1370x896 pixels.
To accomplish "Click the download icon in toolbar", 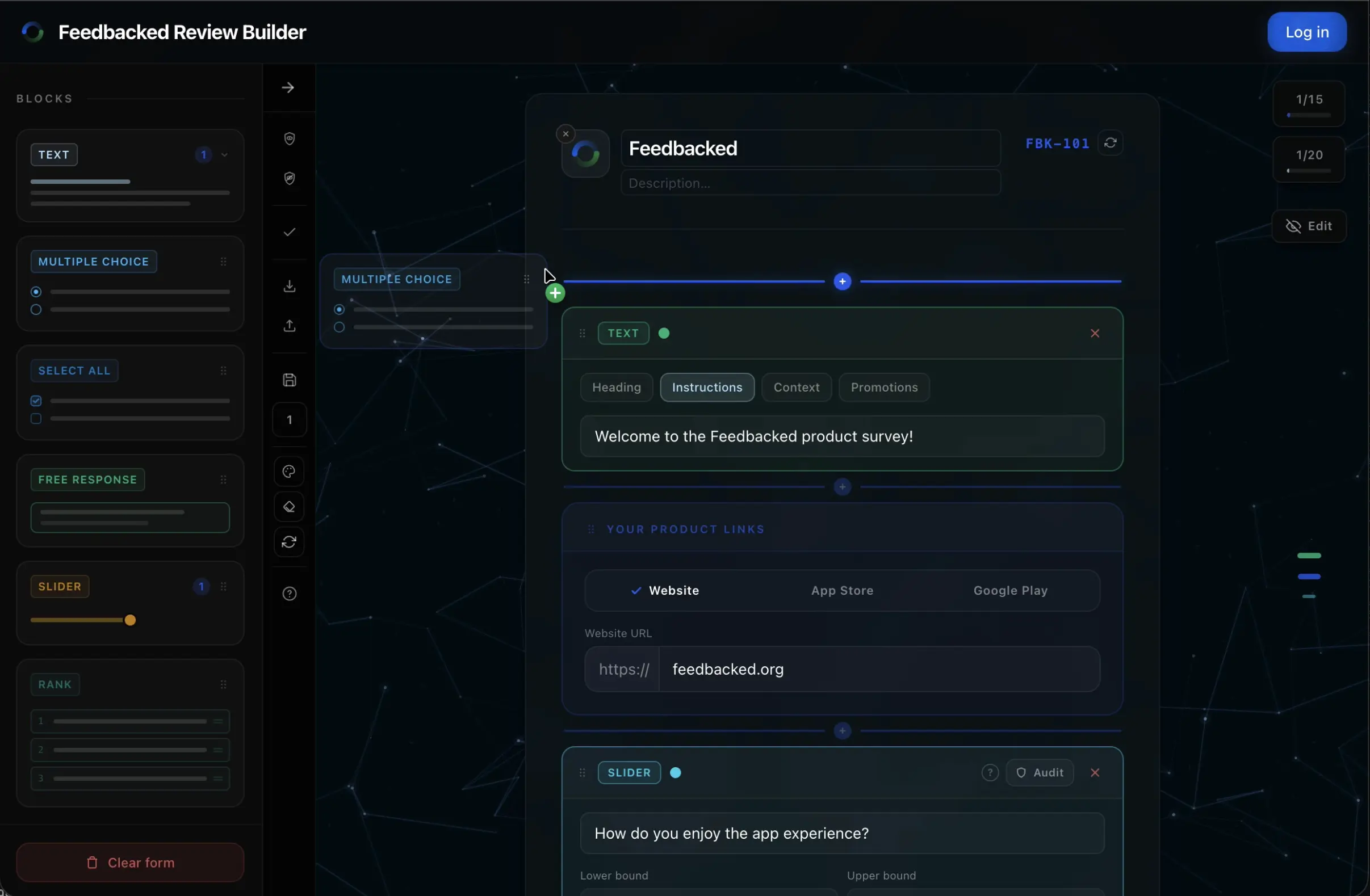I will click(x=290, y=286).
